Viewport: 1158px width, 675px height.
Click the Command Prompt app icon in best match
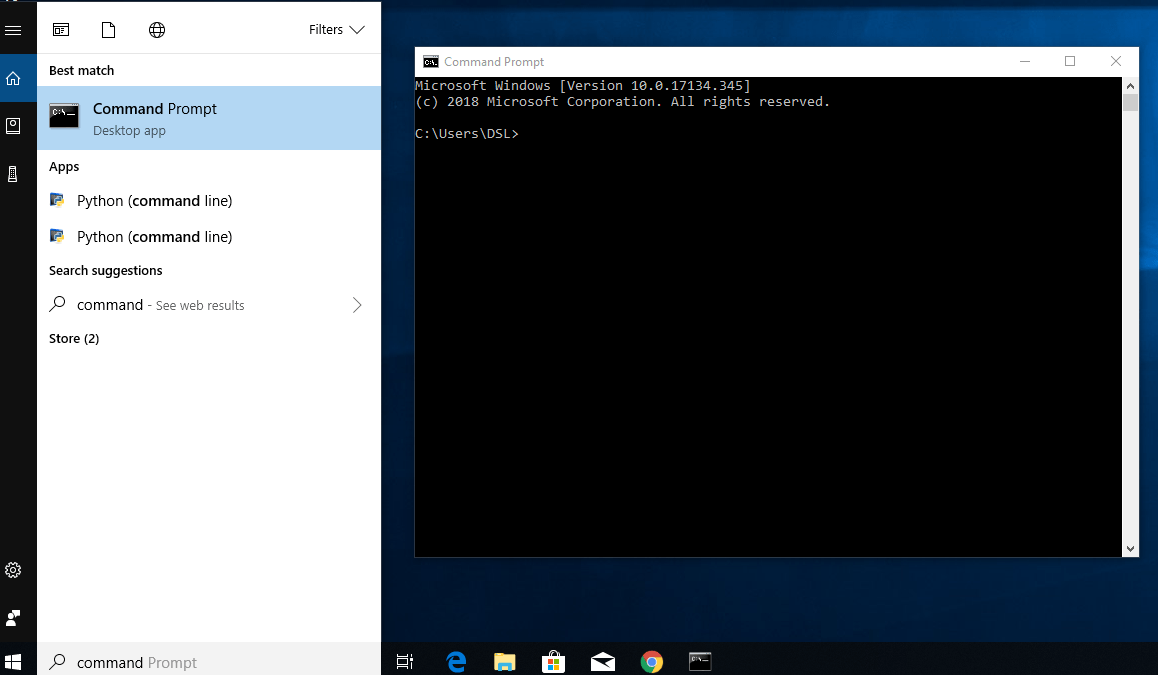64,116
